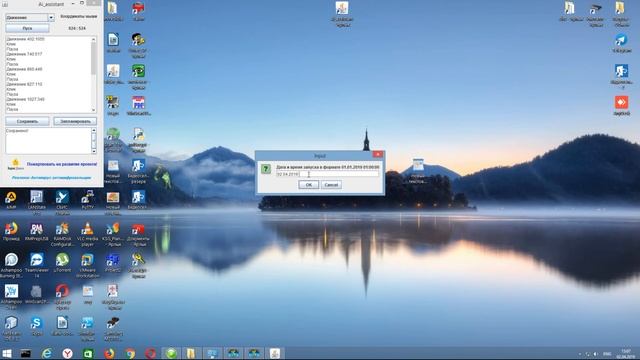Open uTorrent desktop shortcut

62,263
